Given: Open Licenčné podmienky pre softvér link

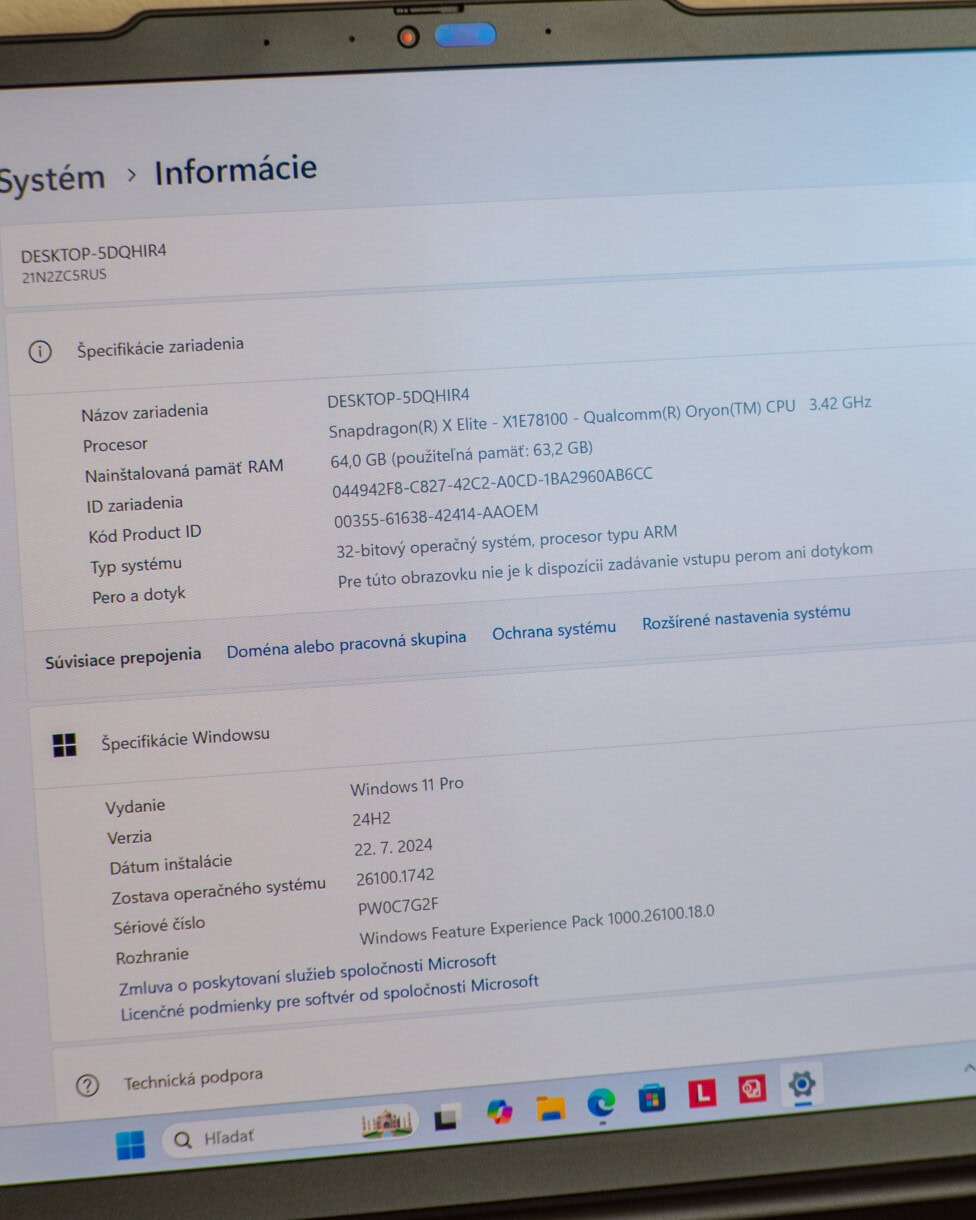Looking at the screenshot, I should click(330, 998).
